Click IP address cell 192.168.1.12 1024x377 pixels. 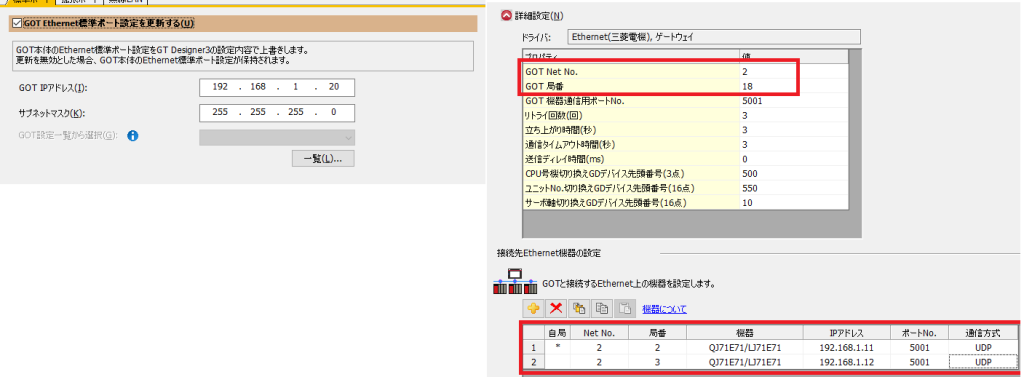[x=847, y=361]
